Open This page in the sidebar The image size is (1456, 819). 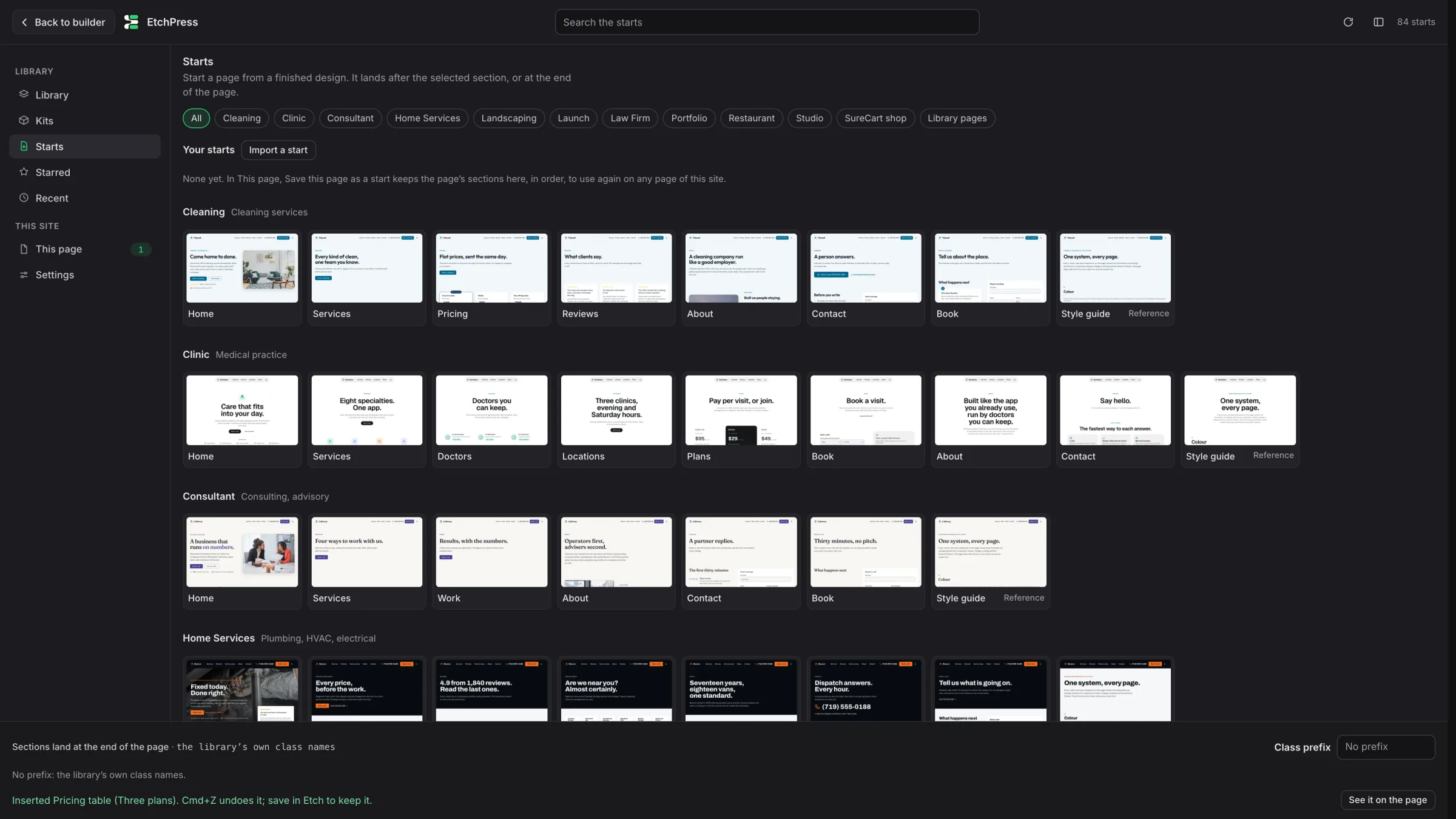point(85,249)
